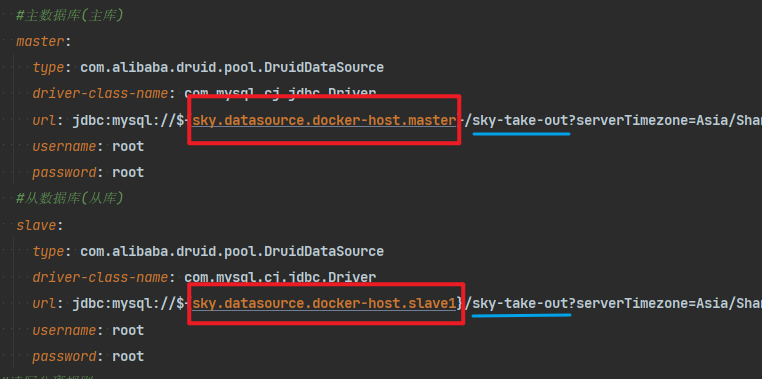Viewport: 762px width, 379px height.
Task: Click the master password value root
Action: (128, 172)
